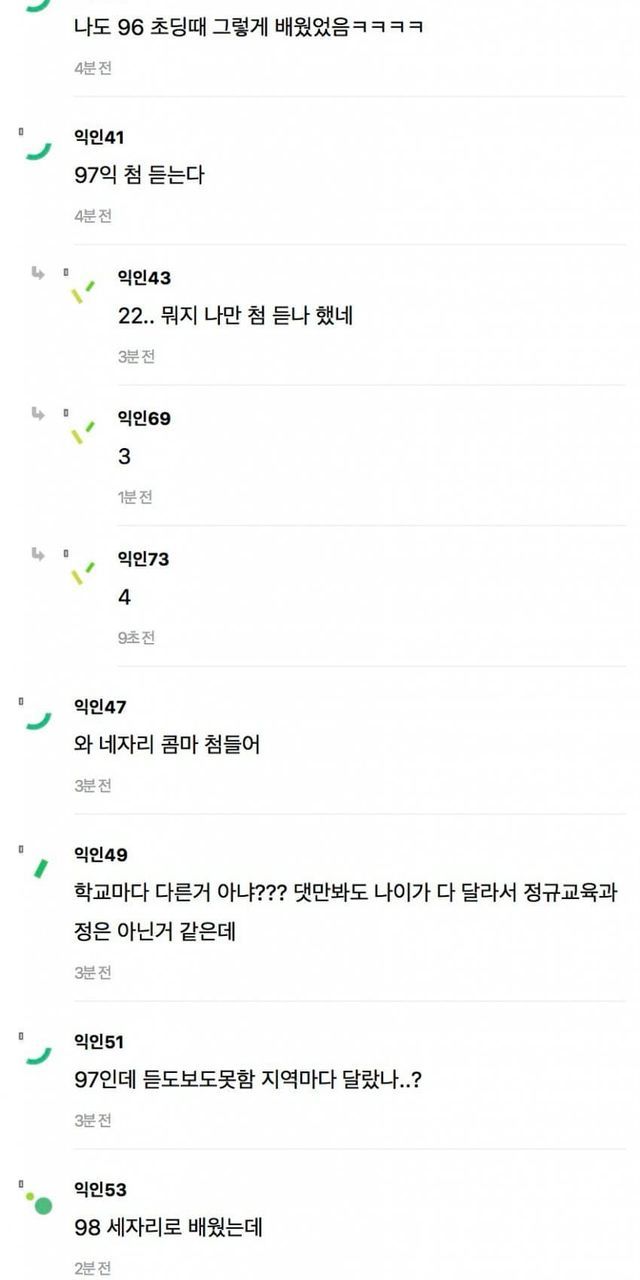Click the profile avatar of 익인69
This screenshot has width=640, height=1280.
tap(82, 433)
